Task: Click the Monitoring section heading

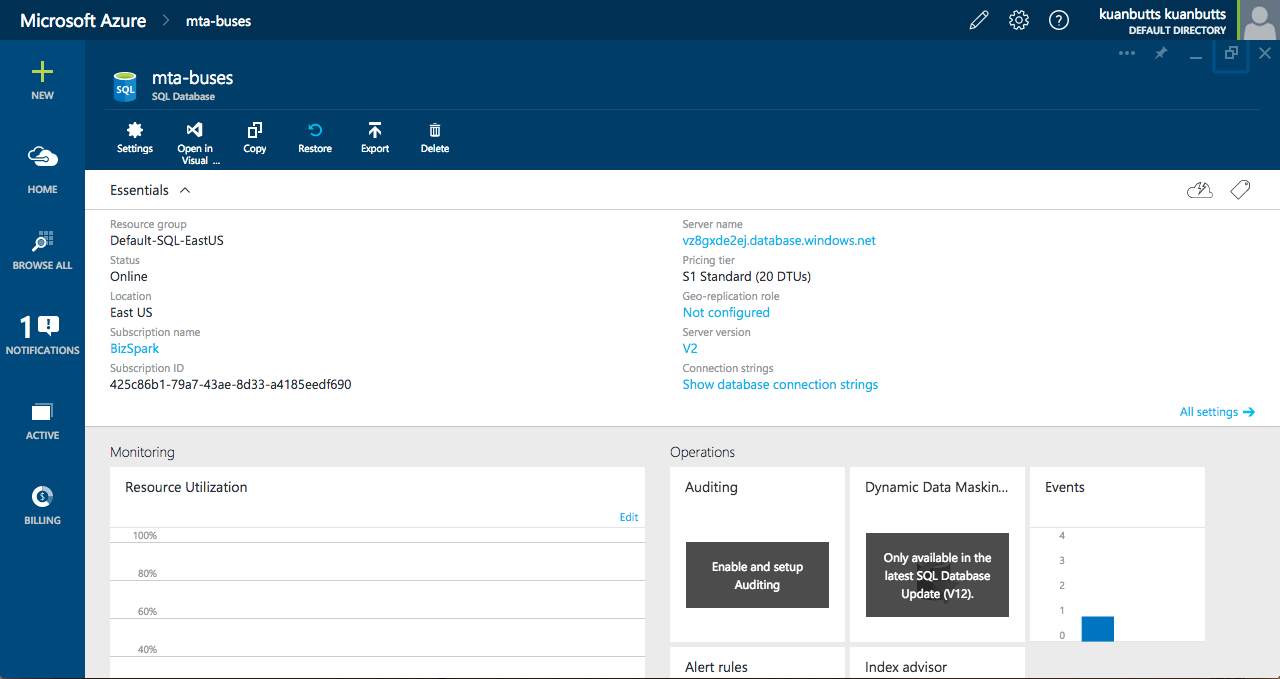Action: pyautogui.click(x=142, y=452)
